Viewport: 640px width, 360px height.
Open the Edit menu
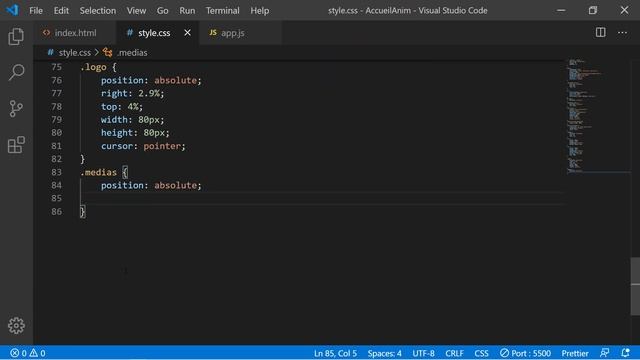pos(61,11)
